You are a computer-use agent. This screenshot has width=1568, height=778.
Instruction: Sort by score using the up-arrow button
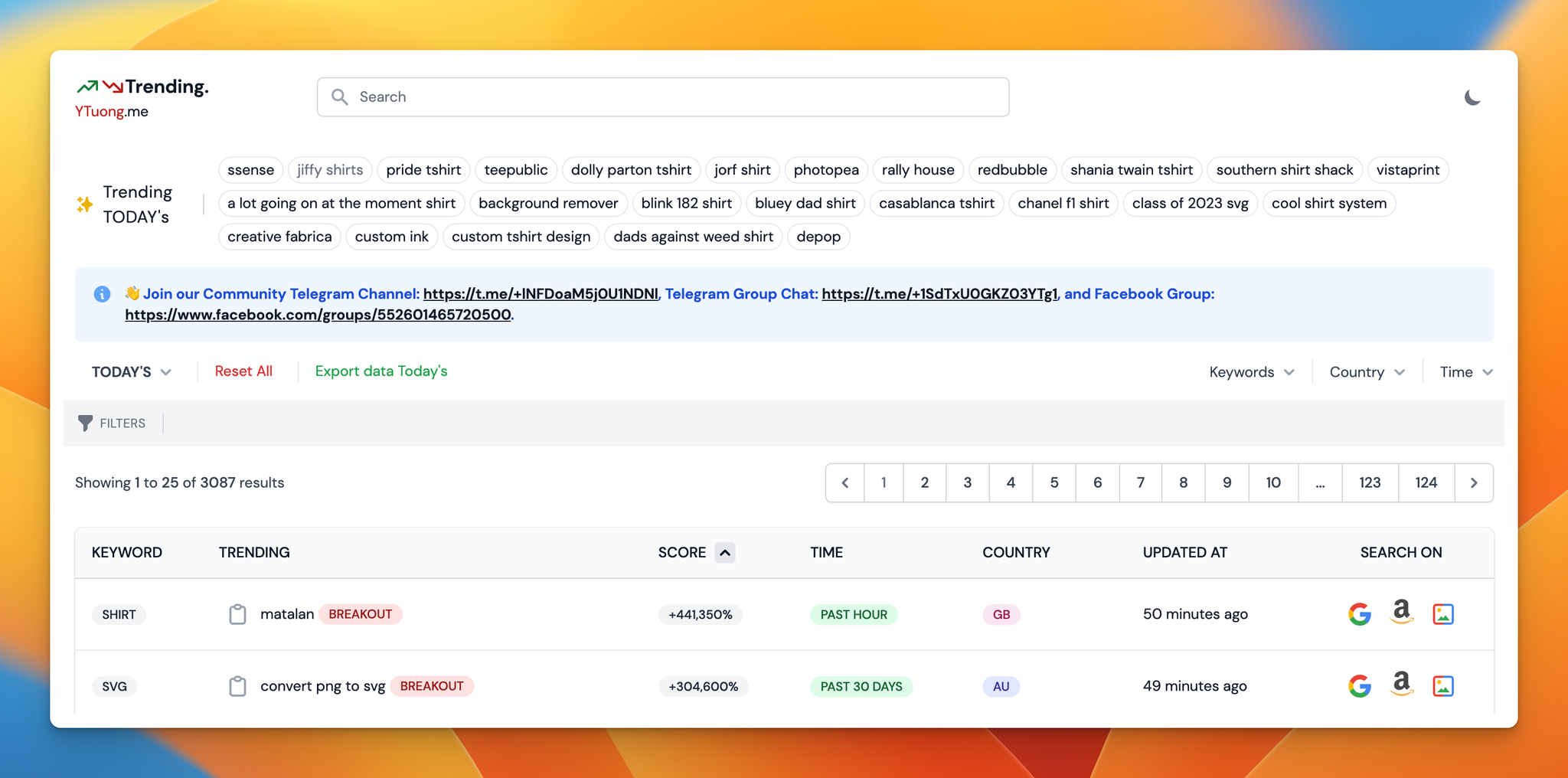[x=725, y=552]
